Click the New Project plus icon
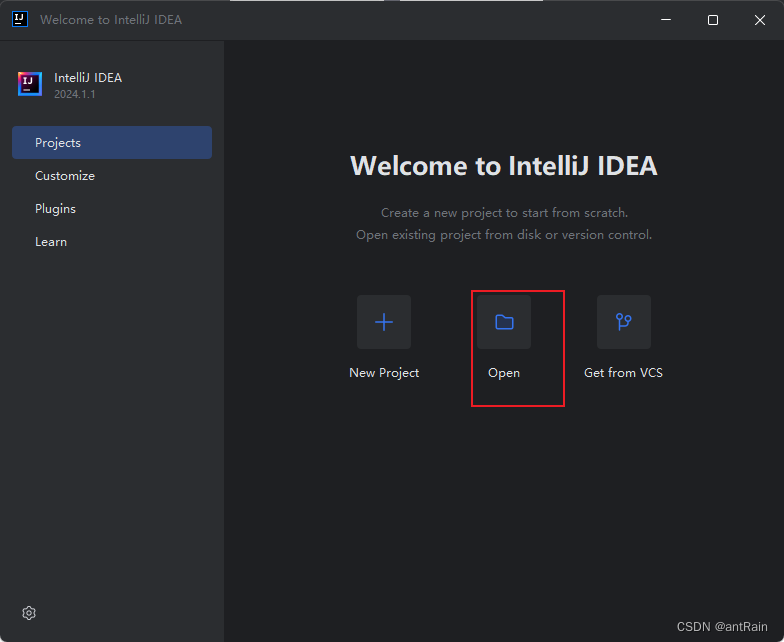This screenshot has width=784, height=642. pyautogui.click(x=384, y=322)
